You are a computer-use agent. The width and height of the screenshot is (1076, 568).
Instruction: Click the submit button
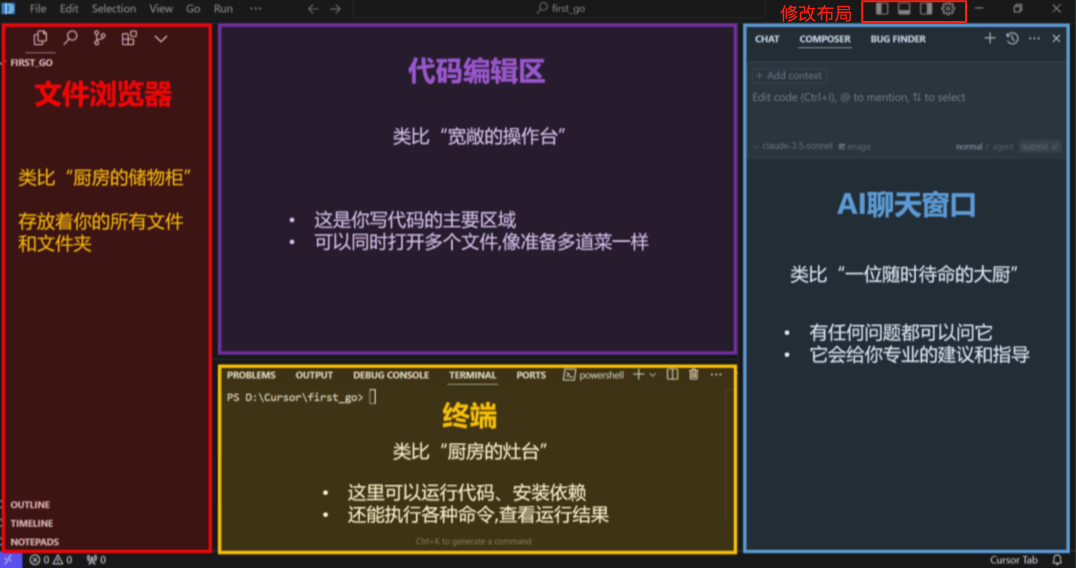pos(1040,147)
